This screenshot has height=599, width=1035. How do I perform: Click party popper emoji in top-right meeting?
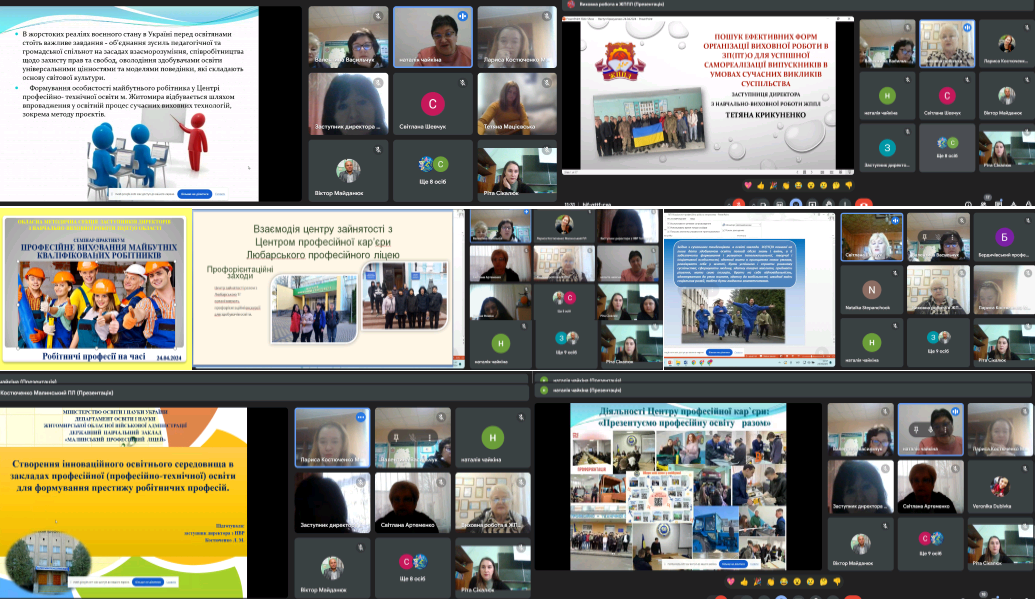pos(774,186)
